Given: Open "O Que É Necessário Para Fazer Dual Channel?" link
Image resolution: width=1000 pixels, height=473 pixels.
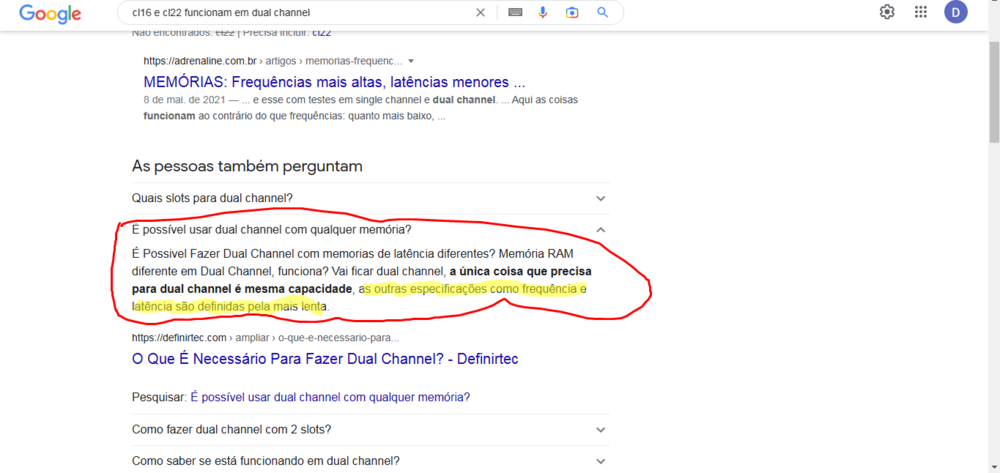Looking at the screenshot, I should pyautogui.click(x=324, y=358).
